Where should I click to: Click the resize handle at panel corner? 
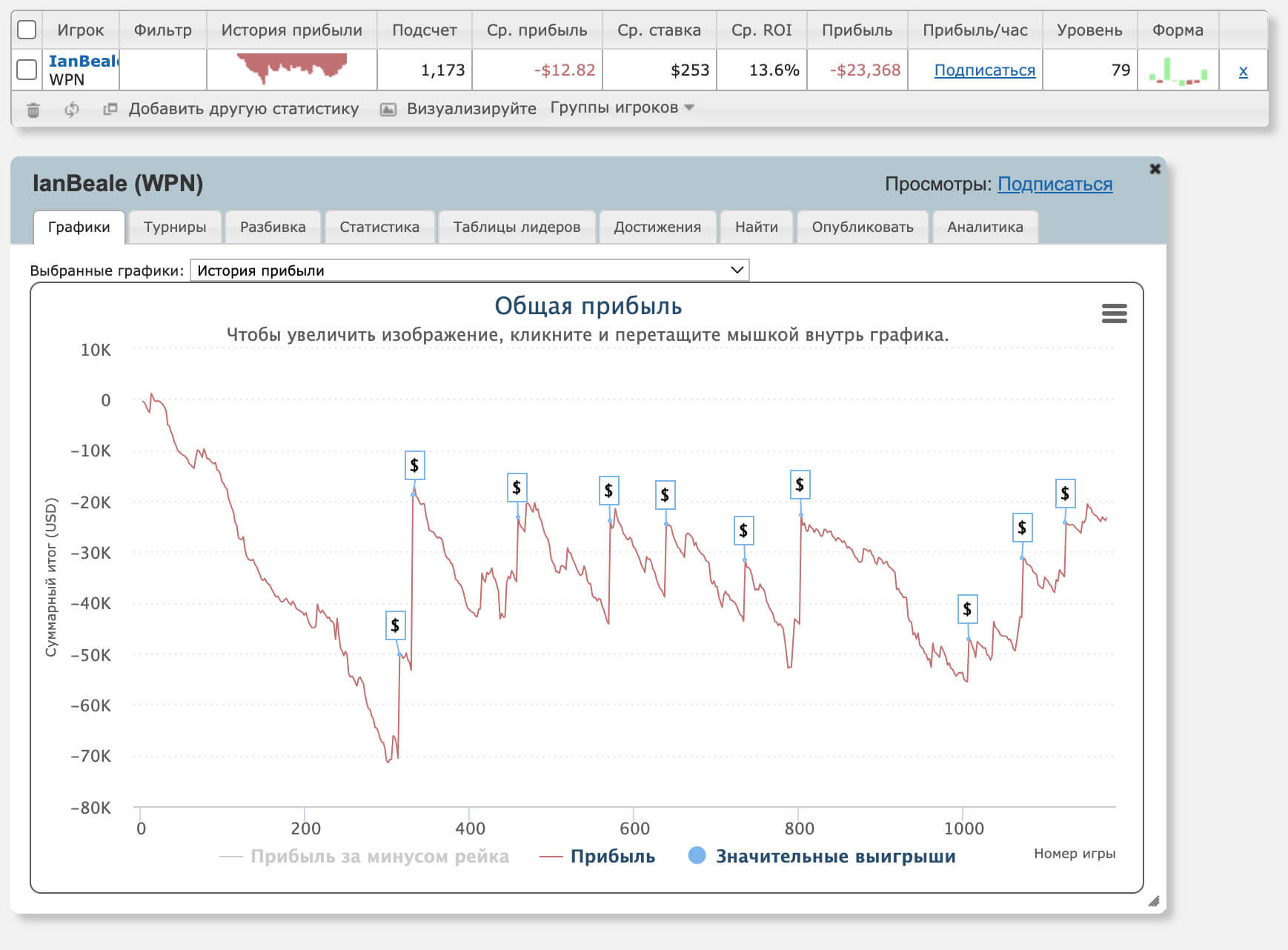coord(1153,901)
